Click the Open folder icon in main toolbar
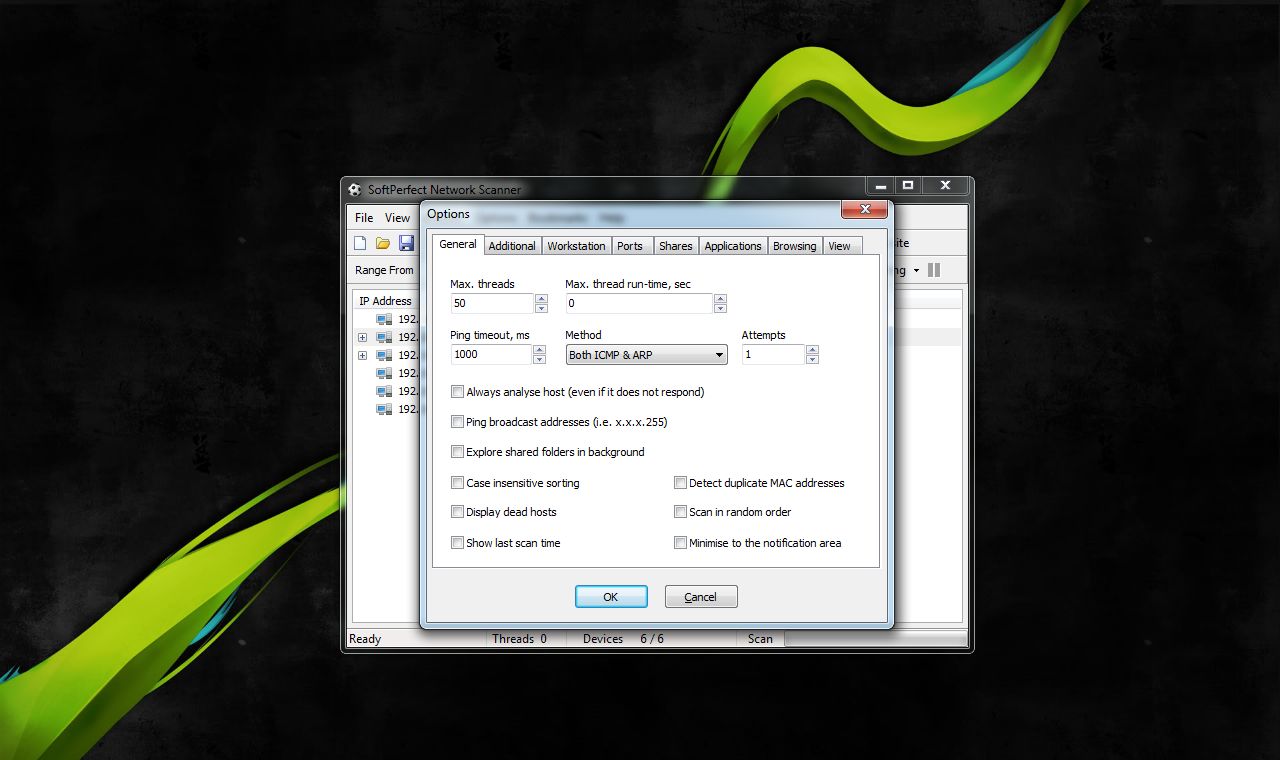This screenshot has height=760, width=1280. point(383,243)
